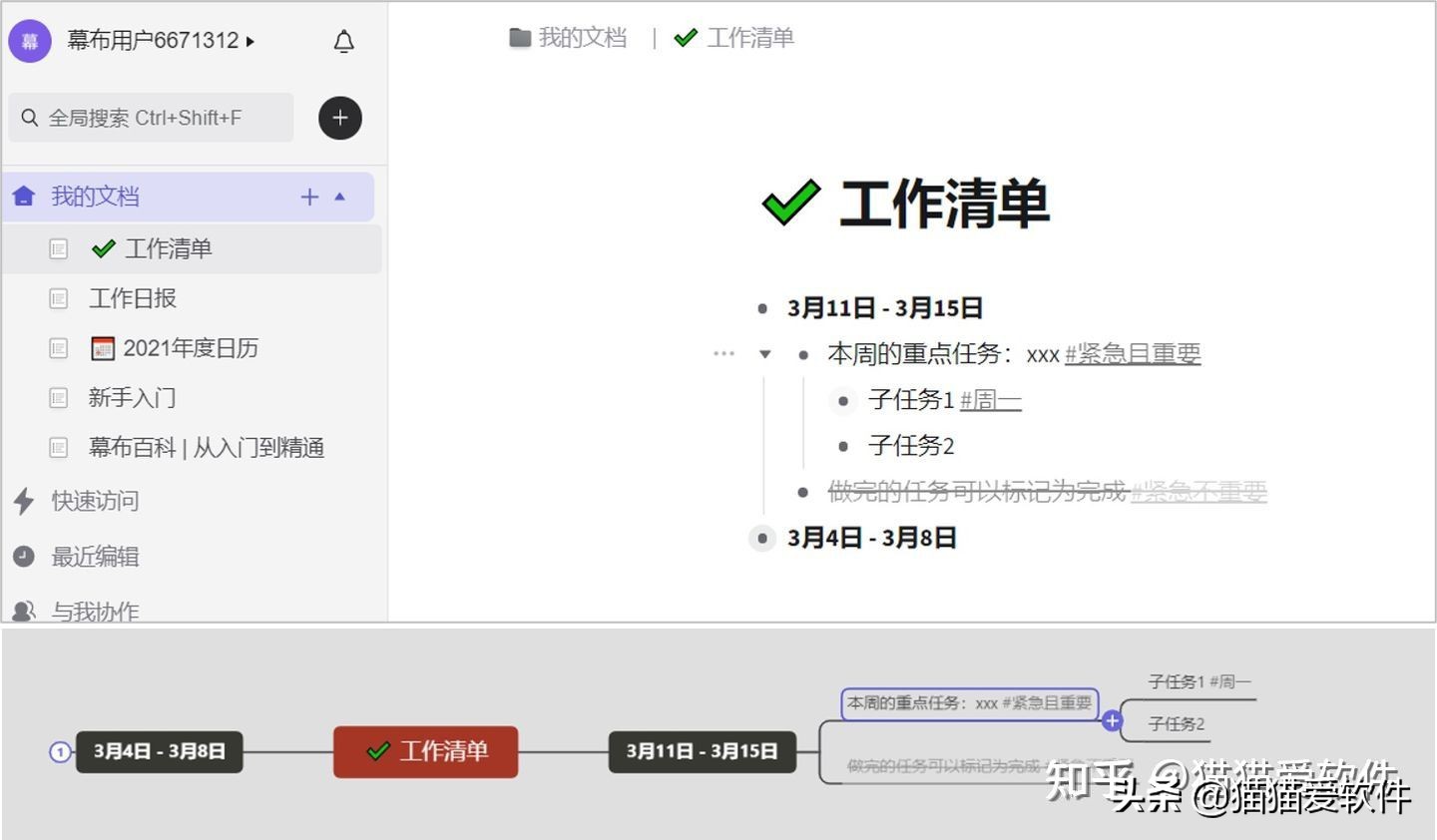Click the folder icon before 我的文档 breadcrumb

tap(520, 37)
